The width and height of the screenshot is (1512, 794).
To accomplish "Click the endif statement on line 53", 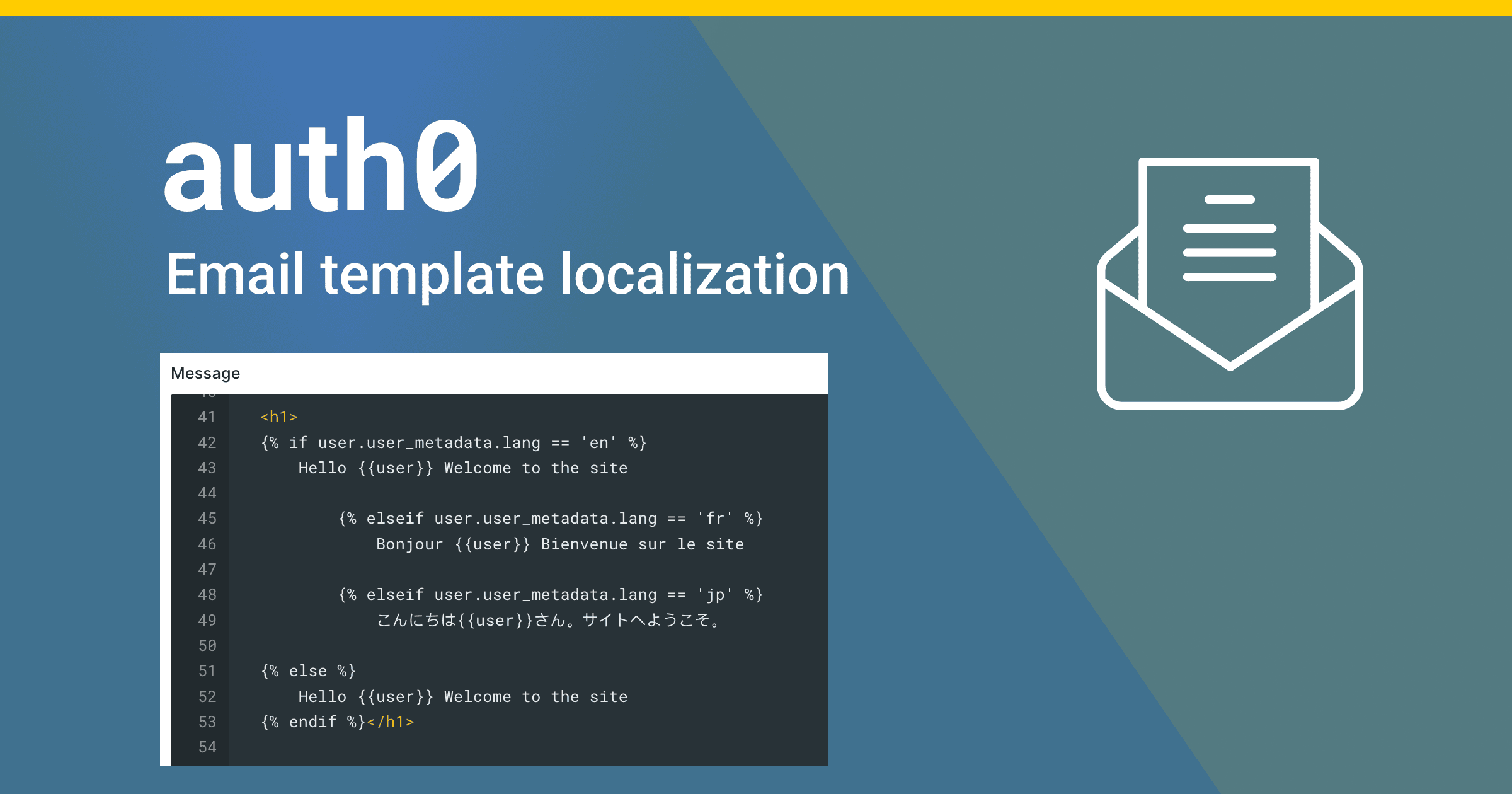I will [x=313, y=722].
